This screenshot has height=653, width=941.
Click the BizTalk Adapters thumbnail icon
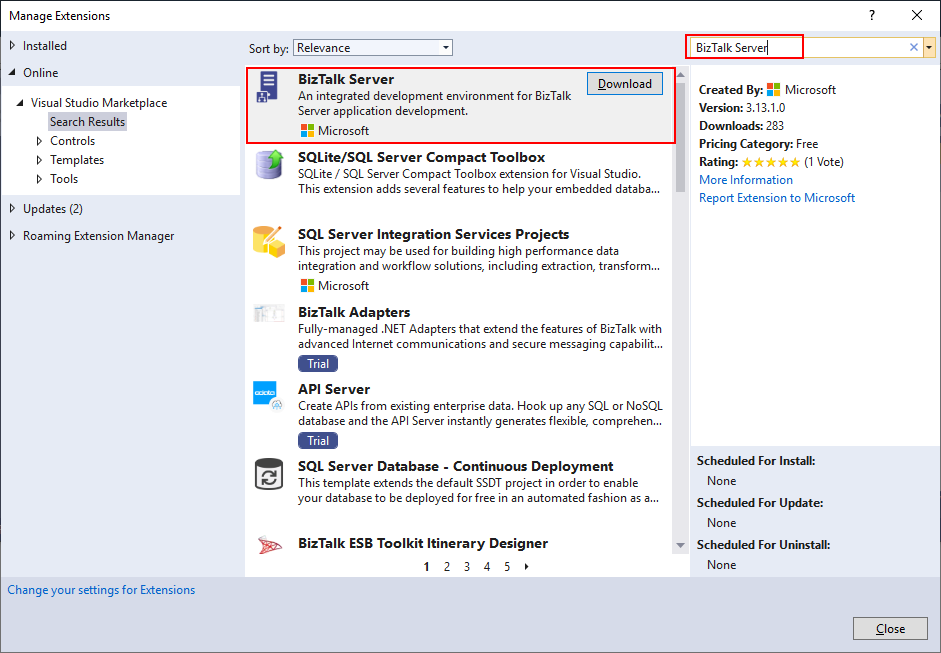(268, 314)
